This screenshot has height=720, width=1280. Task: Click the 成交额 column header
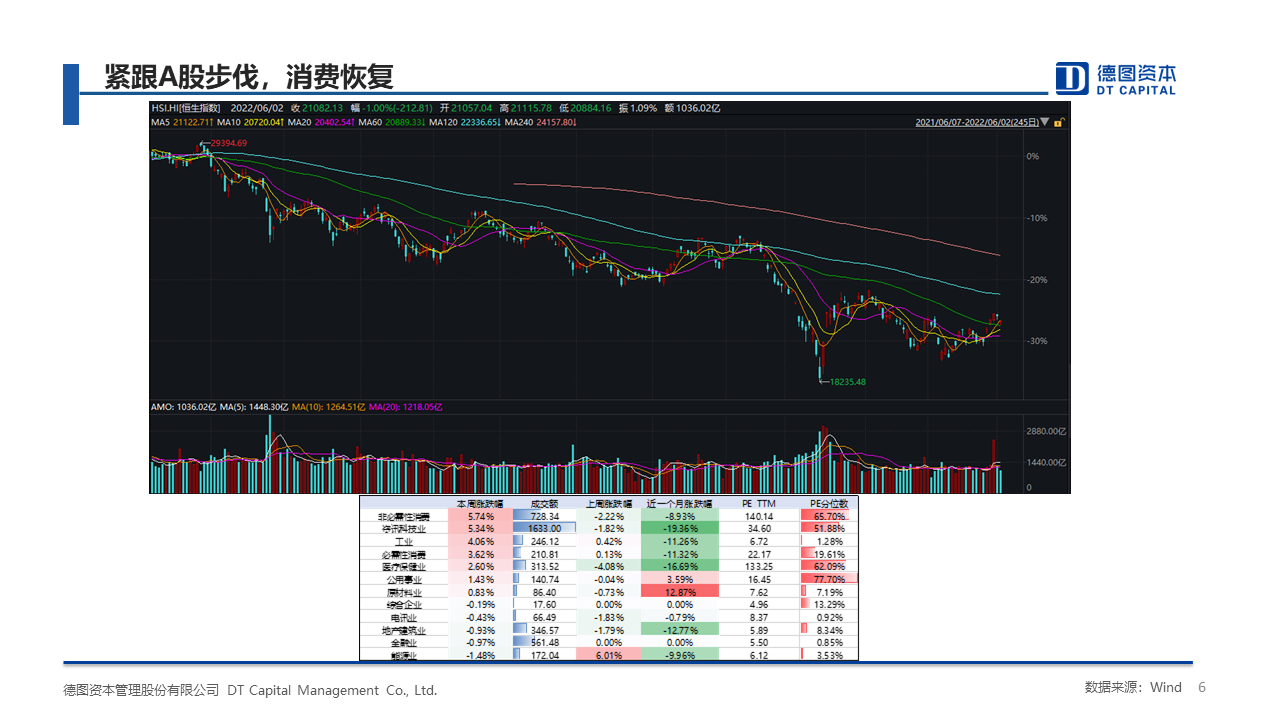pos(544,504)
